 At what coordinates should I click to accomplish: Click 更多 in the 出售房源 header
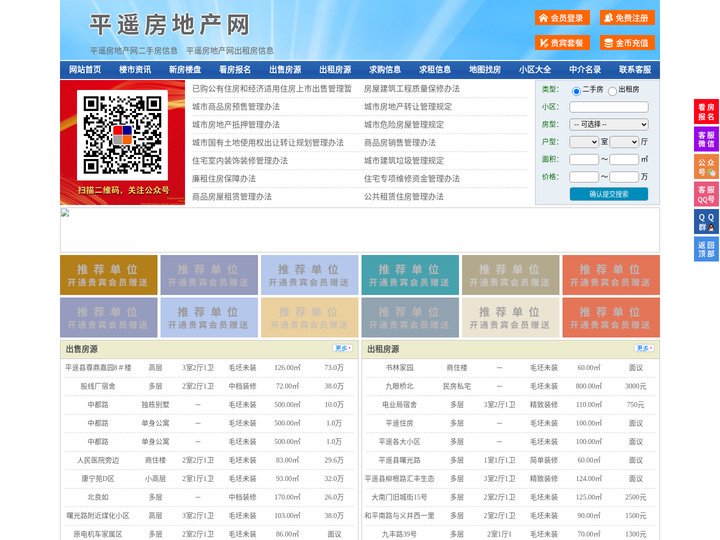(343, 348)
